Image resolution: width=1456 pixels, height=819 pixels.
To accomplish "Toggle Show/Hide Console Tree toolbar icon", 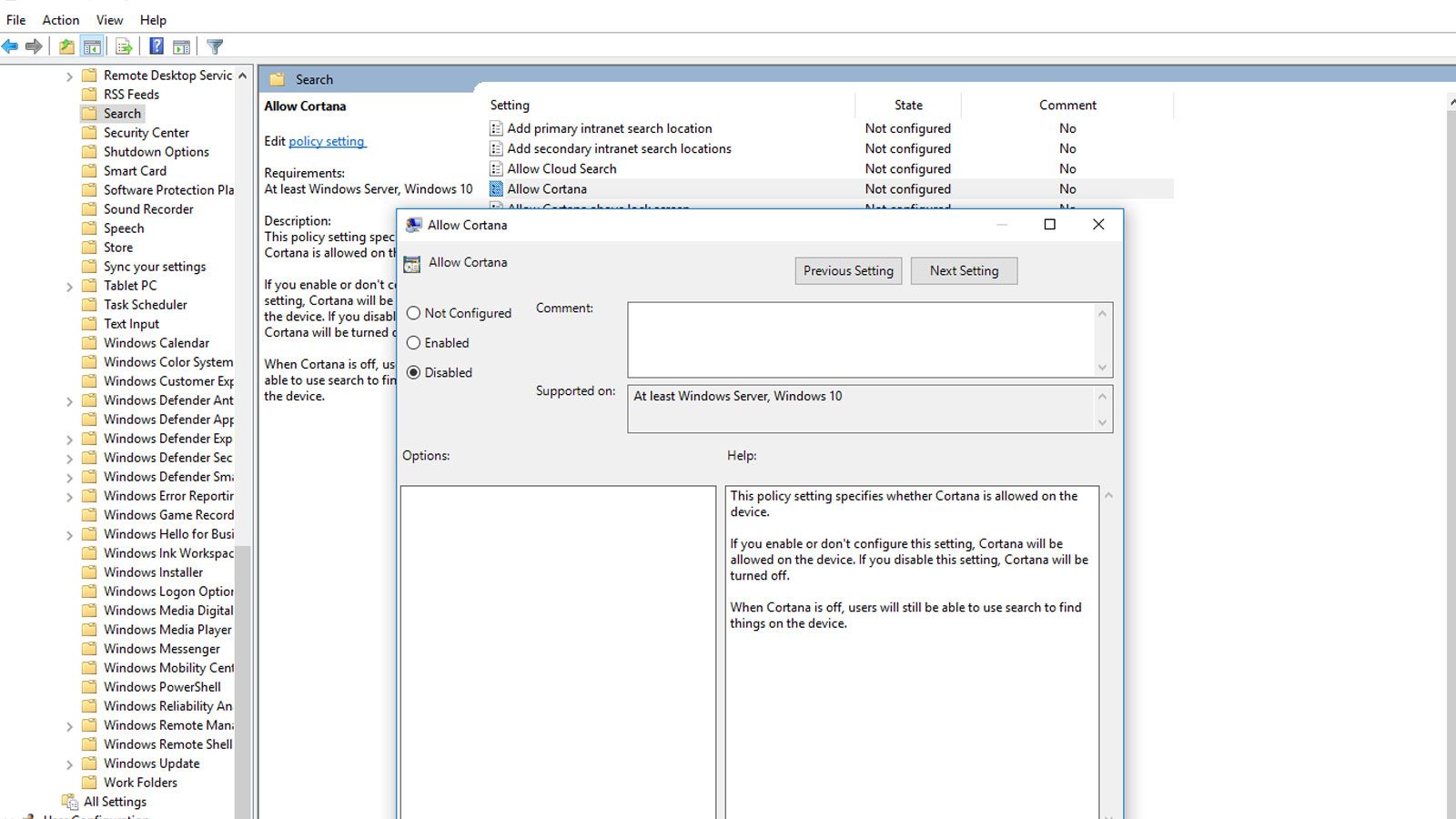I will pyautogui.click(x=92, y=46).
